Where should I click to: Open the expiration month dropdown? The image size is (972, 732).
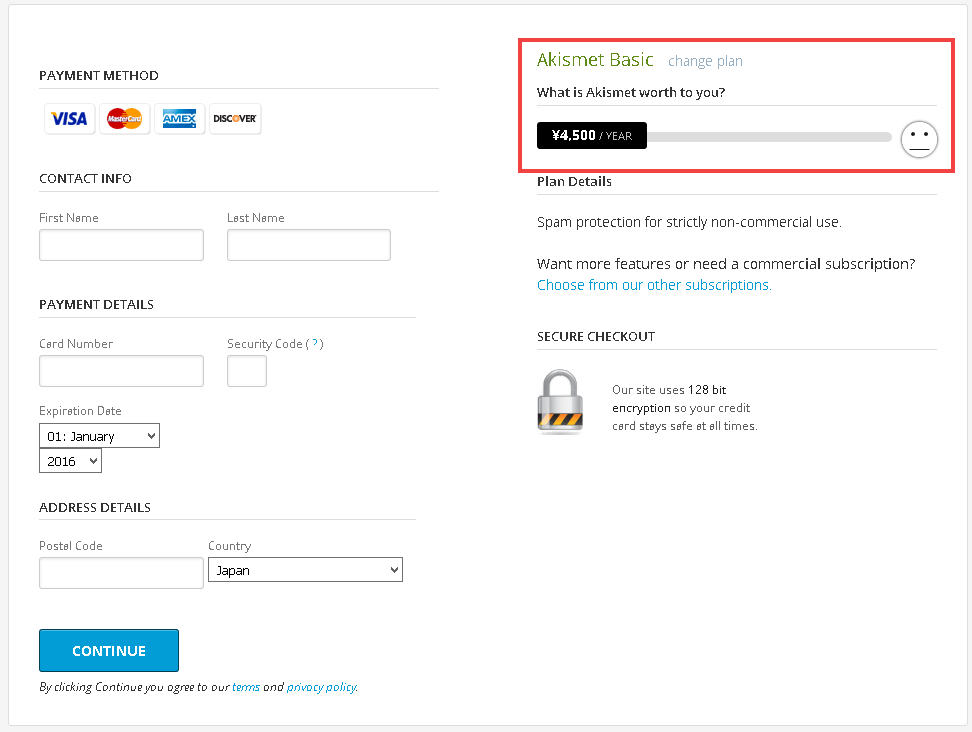click(99, 436)
